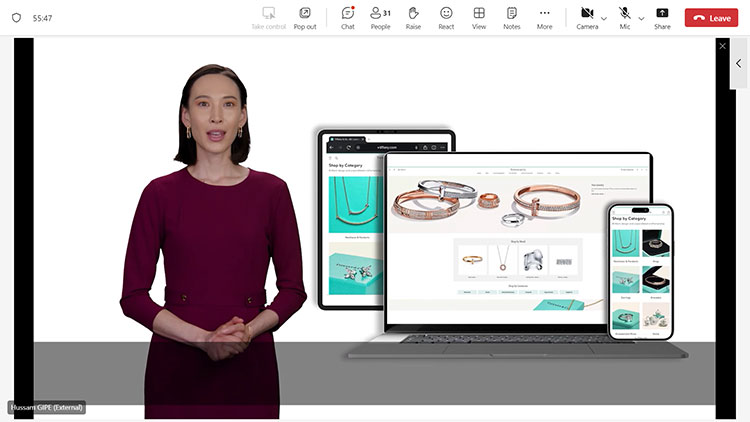This screenshot has height=422, width=750.
Task: Expand the Mic options arrow
Action: click(x=641, y=18)
